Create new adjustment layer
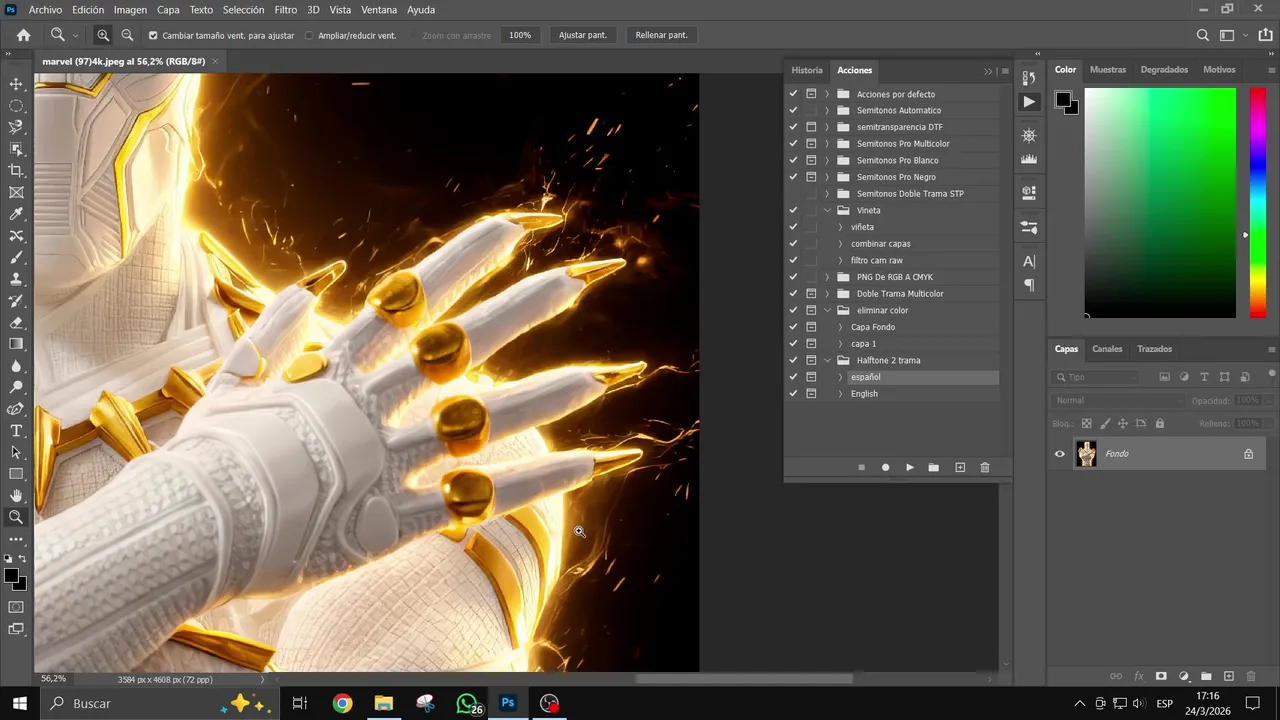The height and width of the screenshot is (720, 1280). 1184,677
